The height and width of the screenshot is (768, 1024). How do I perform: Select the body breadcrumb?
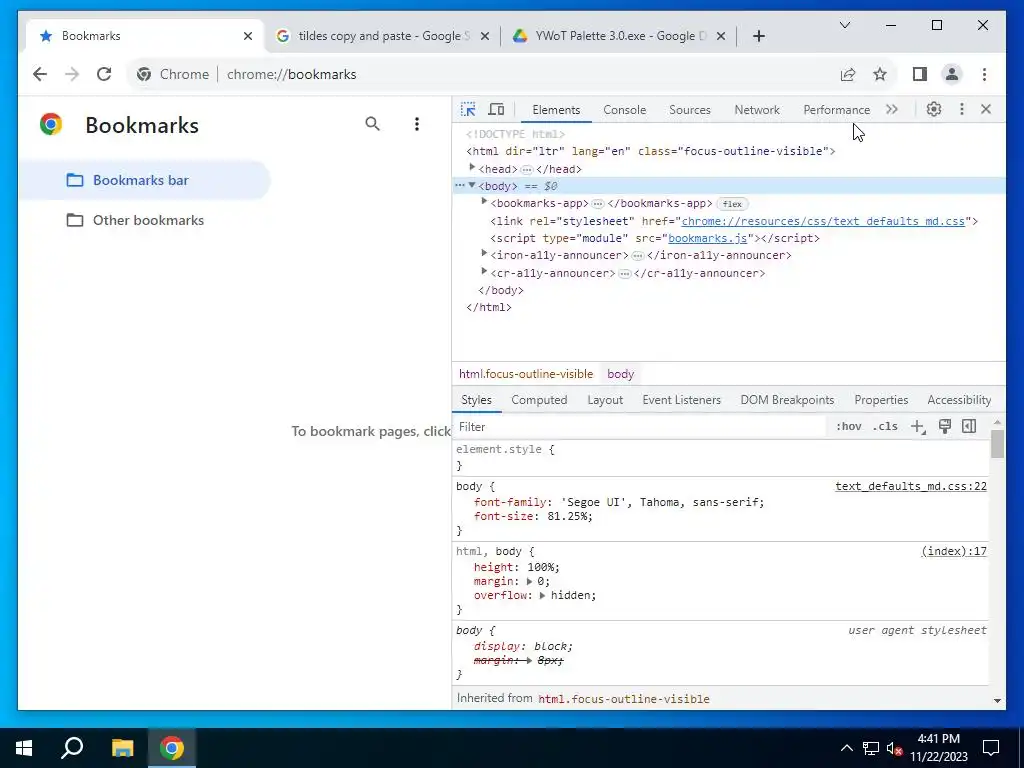click(620, 374)
